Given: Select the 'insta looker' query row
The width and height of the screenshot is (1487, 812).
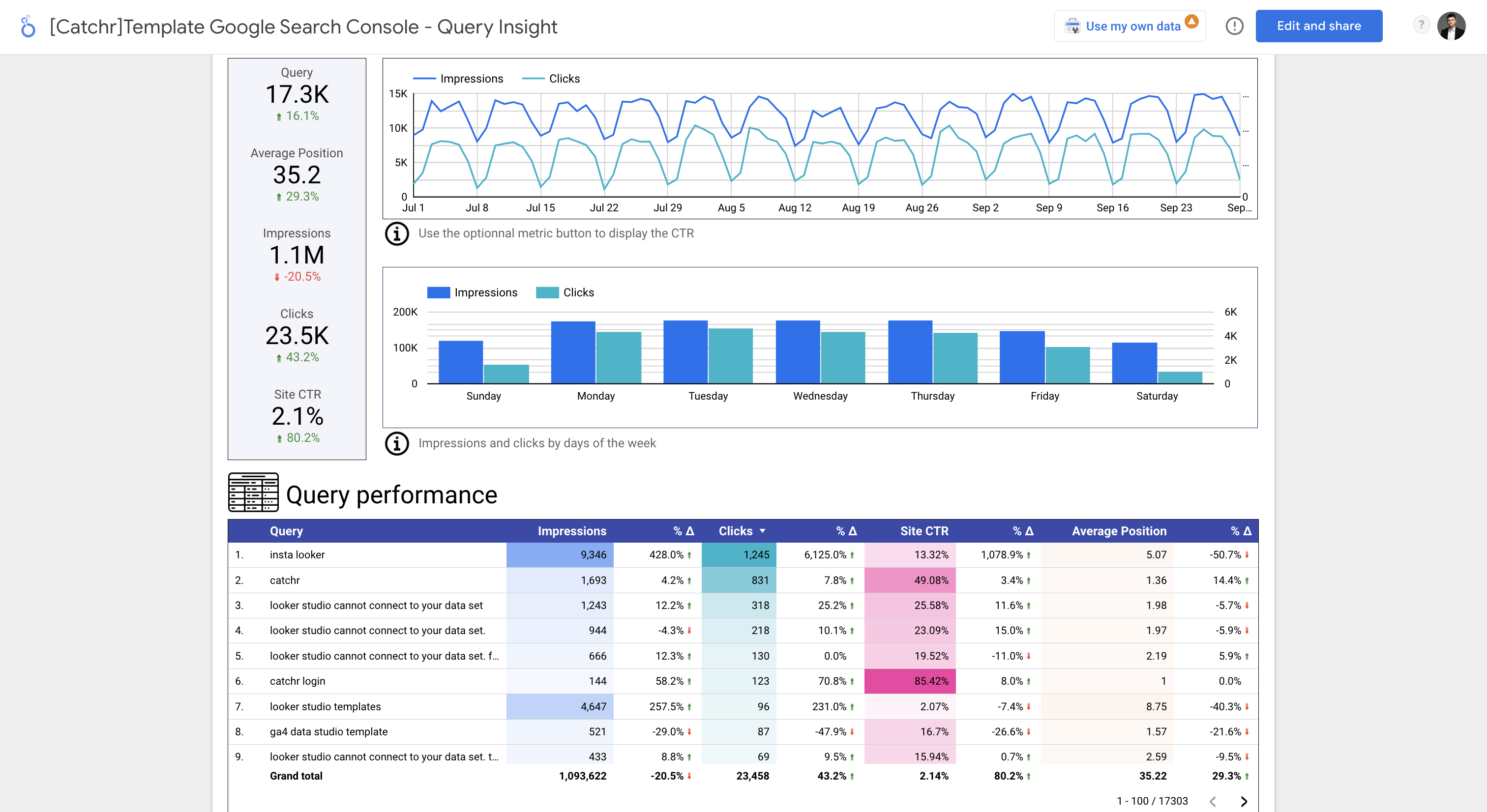Looking at the screenshot, I should (743, 554).
